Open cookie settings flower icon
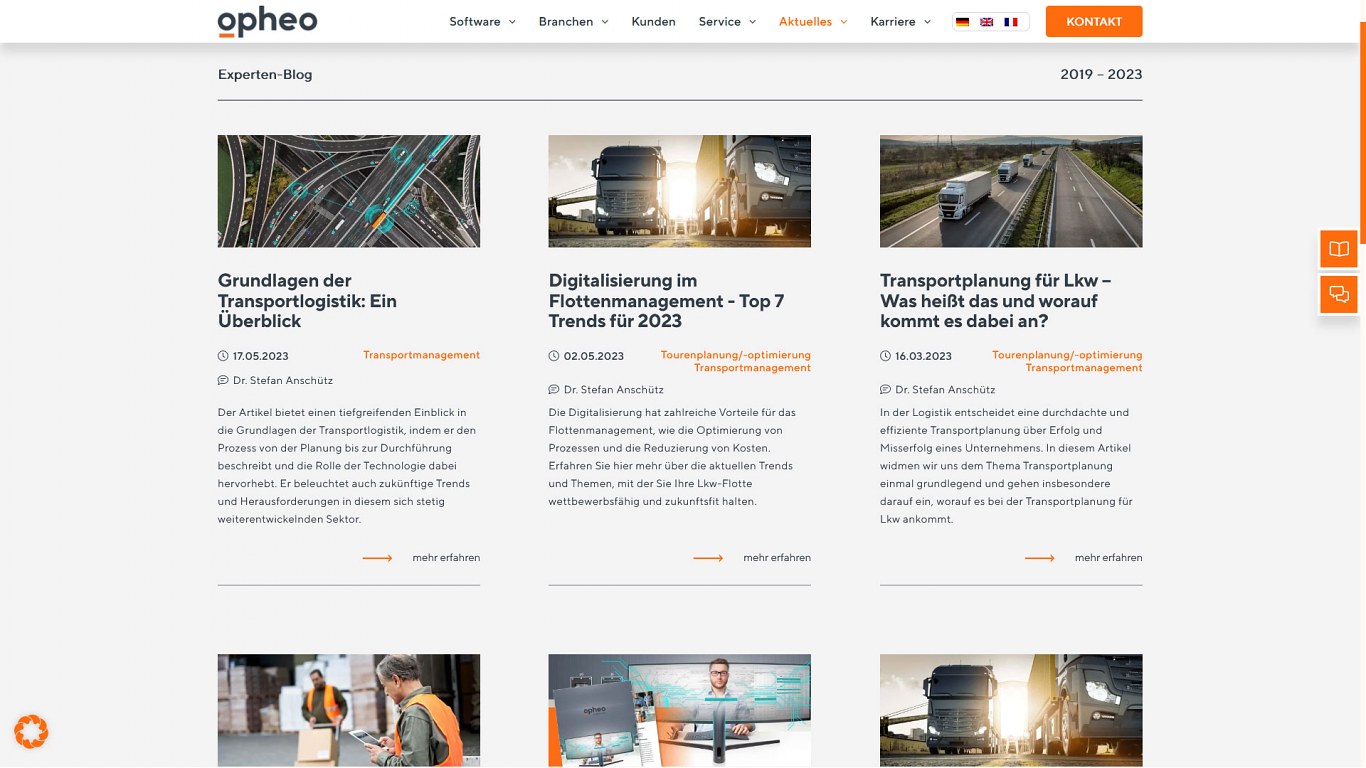Viewport: 1366px width, 768px height. coord(31,732)
